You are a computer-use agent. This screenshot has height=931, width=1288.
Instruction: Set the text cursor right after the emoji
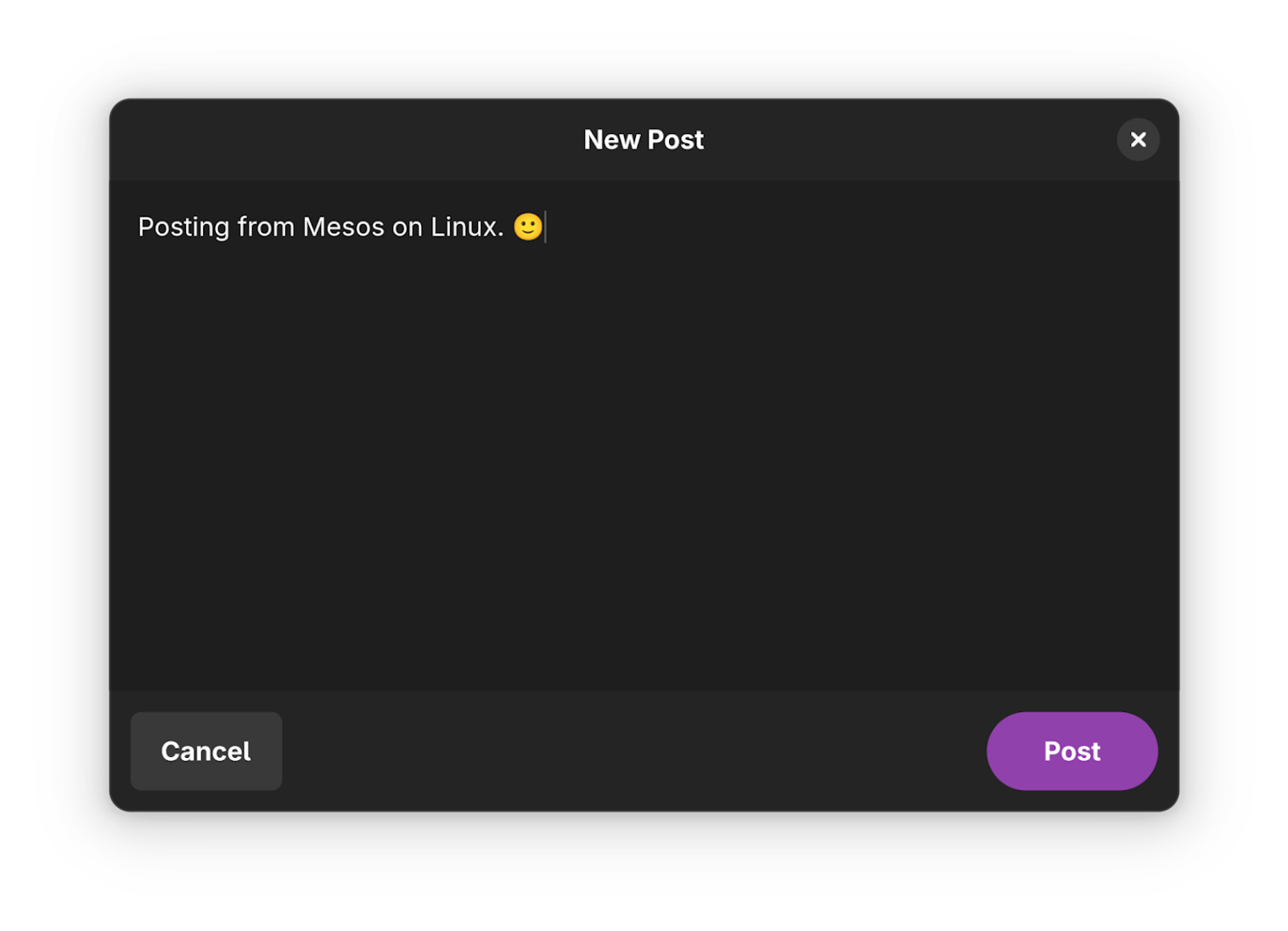[x=545, y=227]
